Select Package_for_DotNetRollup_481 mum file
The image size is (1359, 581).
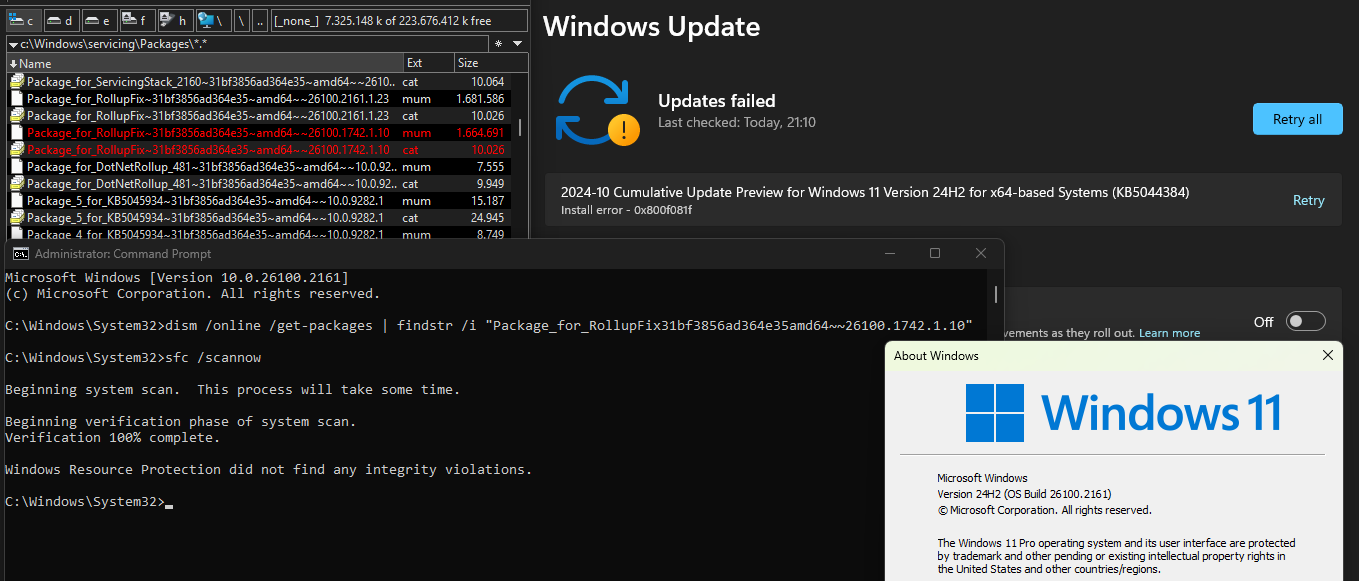(258, 166)
